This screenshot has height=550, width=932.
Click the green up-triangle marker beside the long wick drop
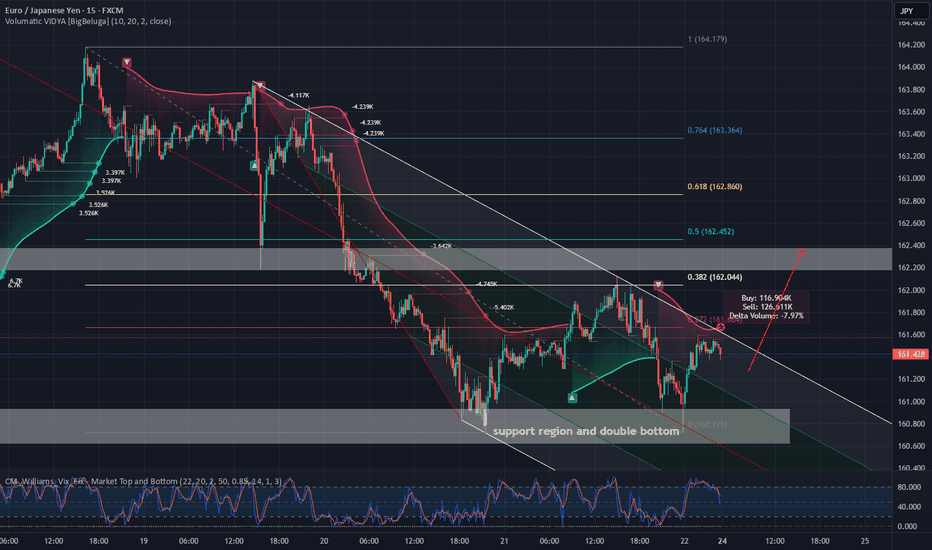coord(254,166)
